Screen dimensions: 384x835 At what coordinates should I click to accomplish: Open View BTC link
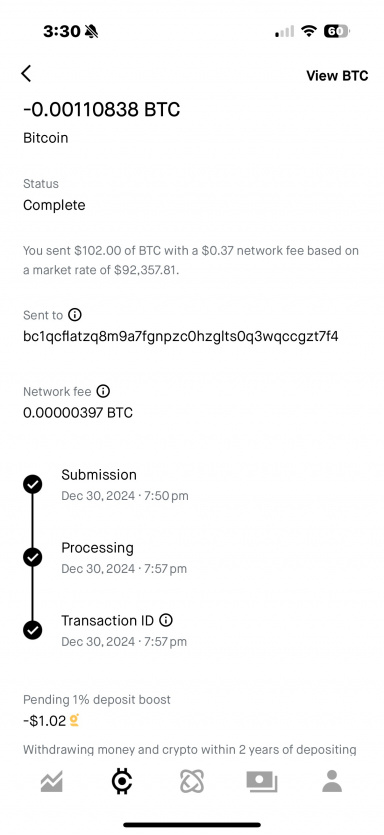337,76
